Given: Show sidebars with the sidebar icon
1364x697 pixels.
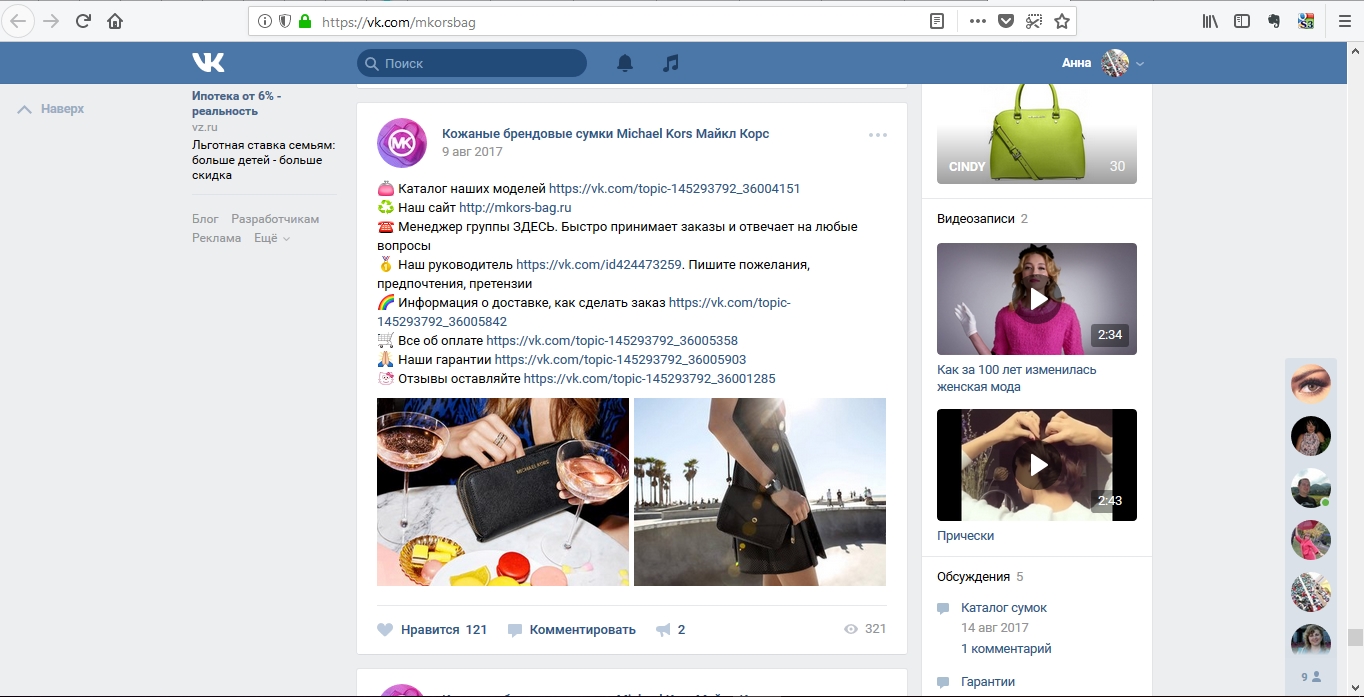Looking at the screenshot, I should click(x=1242, y=21).
